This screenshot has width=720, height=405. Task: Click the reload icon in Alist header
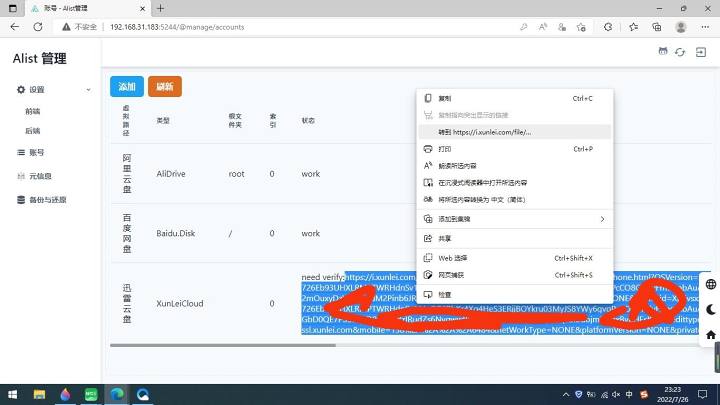(680, 52)
